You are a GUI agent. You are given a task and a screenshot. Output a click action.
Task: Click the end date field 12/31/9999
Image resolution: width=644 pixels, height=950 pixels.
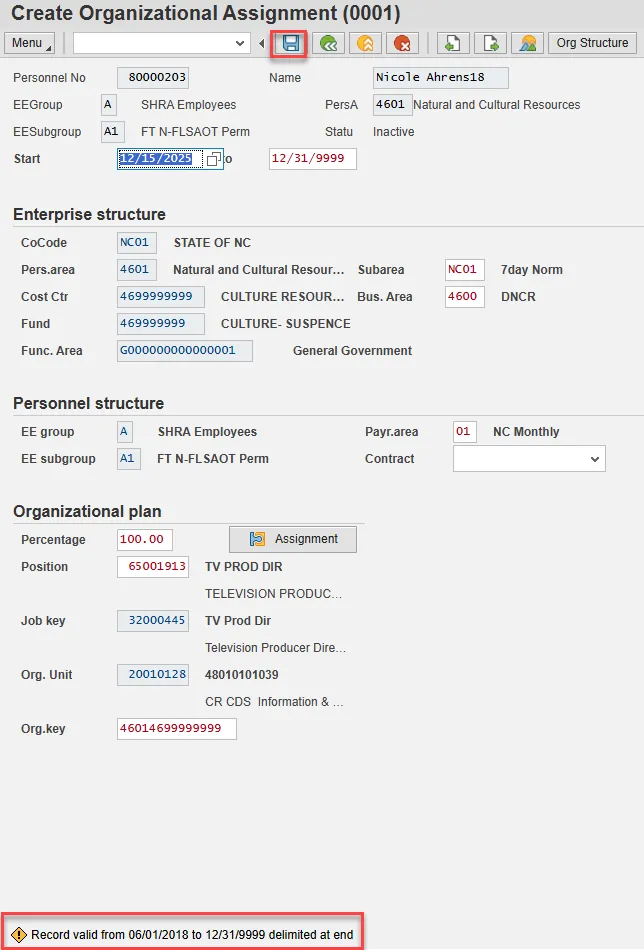(x=312, y=159)
